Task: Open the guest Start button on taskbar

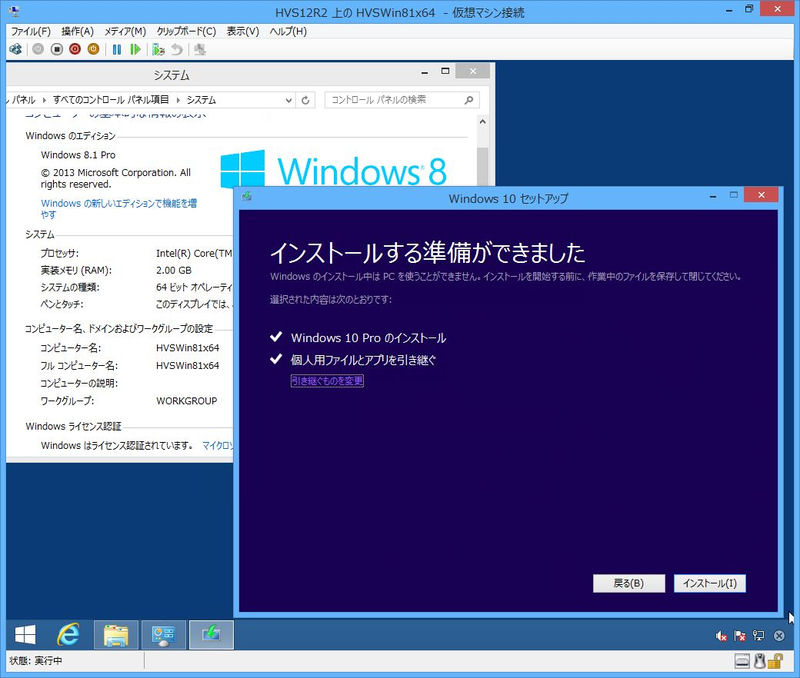Action: pyautogui.click(x=25, y=635)
